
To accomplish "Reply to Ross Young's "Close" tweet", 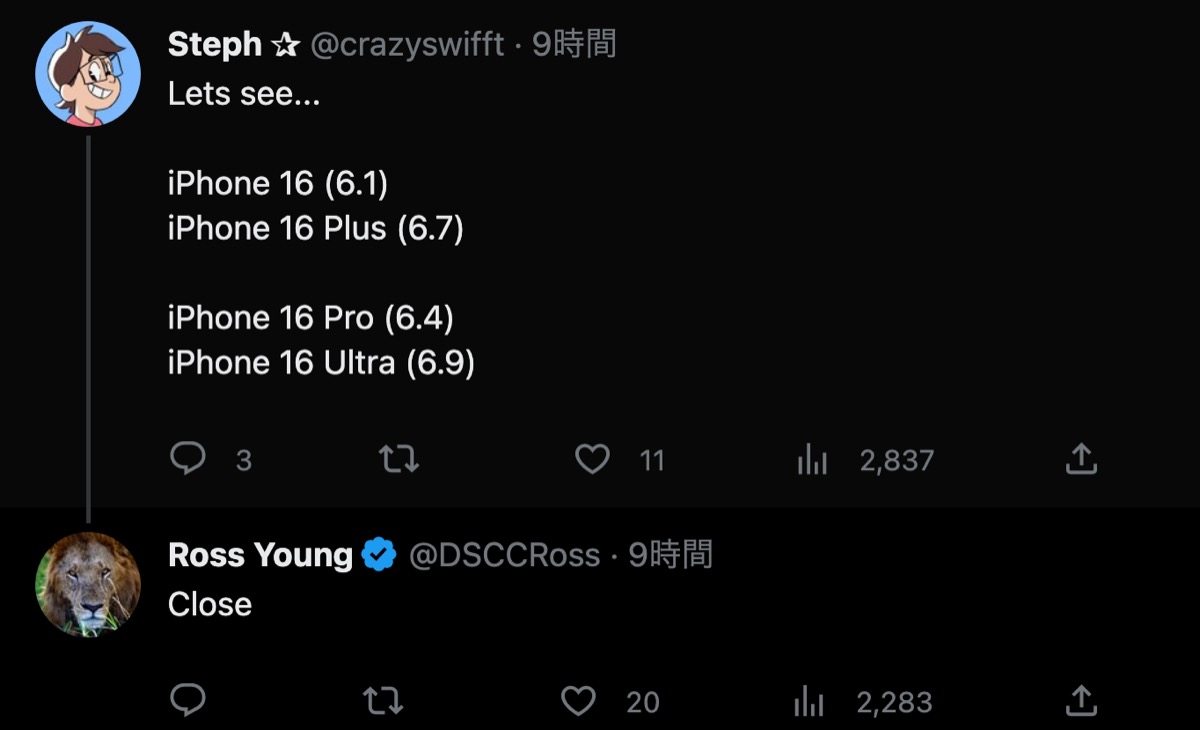I will 188,701.
